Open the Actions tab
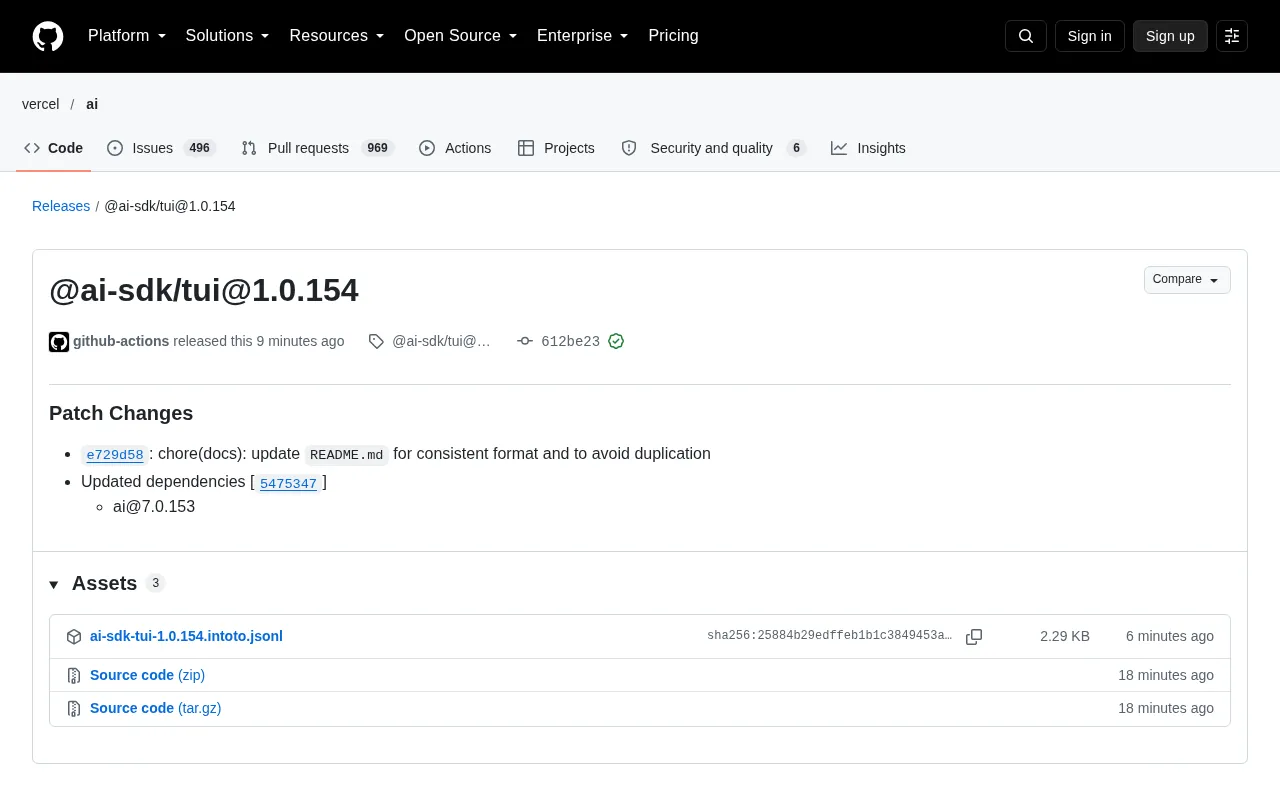Image resolution: width=1280 pixels, height=800 pixels. click(x=455, y=148)
